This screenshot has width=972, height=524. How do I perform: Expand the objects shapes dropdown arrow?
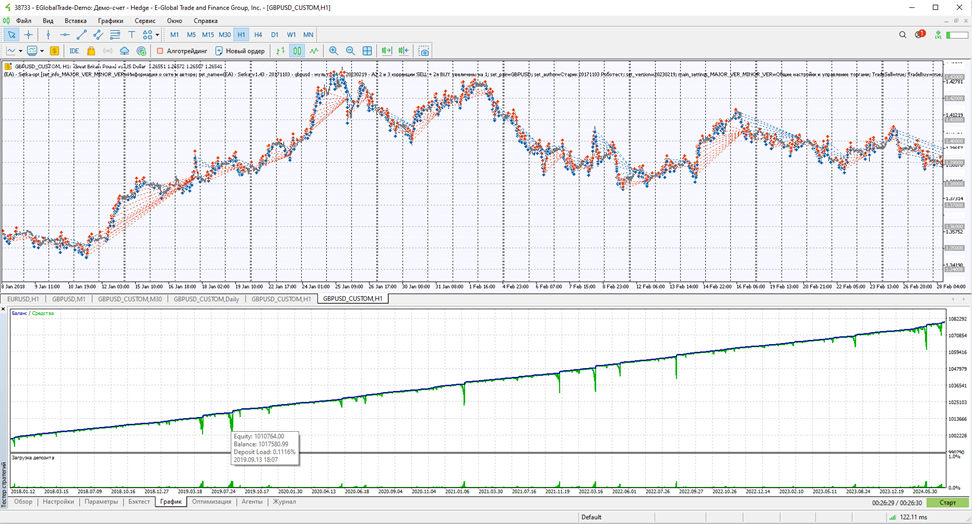click(x=157, y=35)
